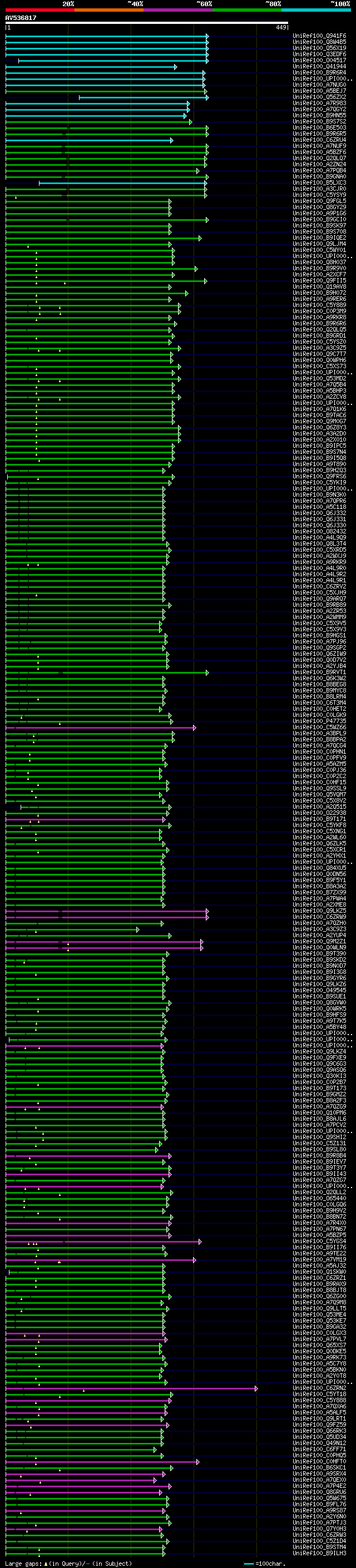Select hit label UniRef100_Q56X19
Screen dimensions: 356x1568
coord(319,48)
